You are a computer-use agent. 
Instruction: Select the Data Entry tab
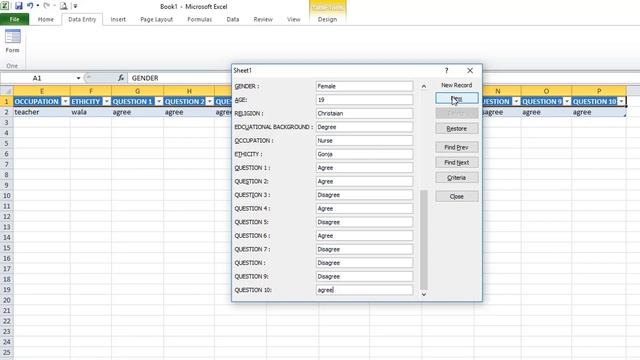click(82, 19)
